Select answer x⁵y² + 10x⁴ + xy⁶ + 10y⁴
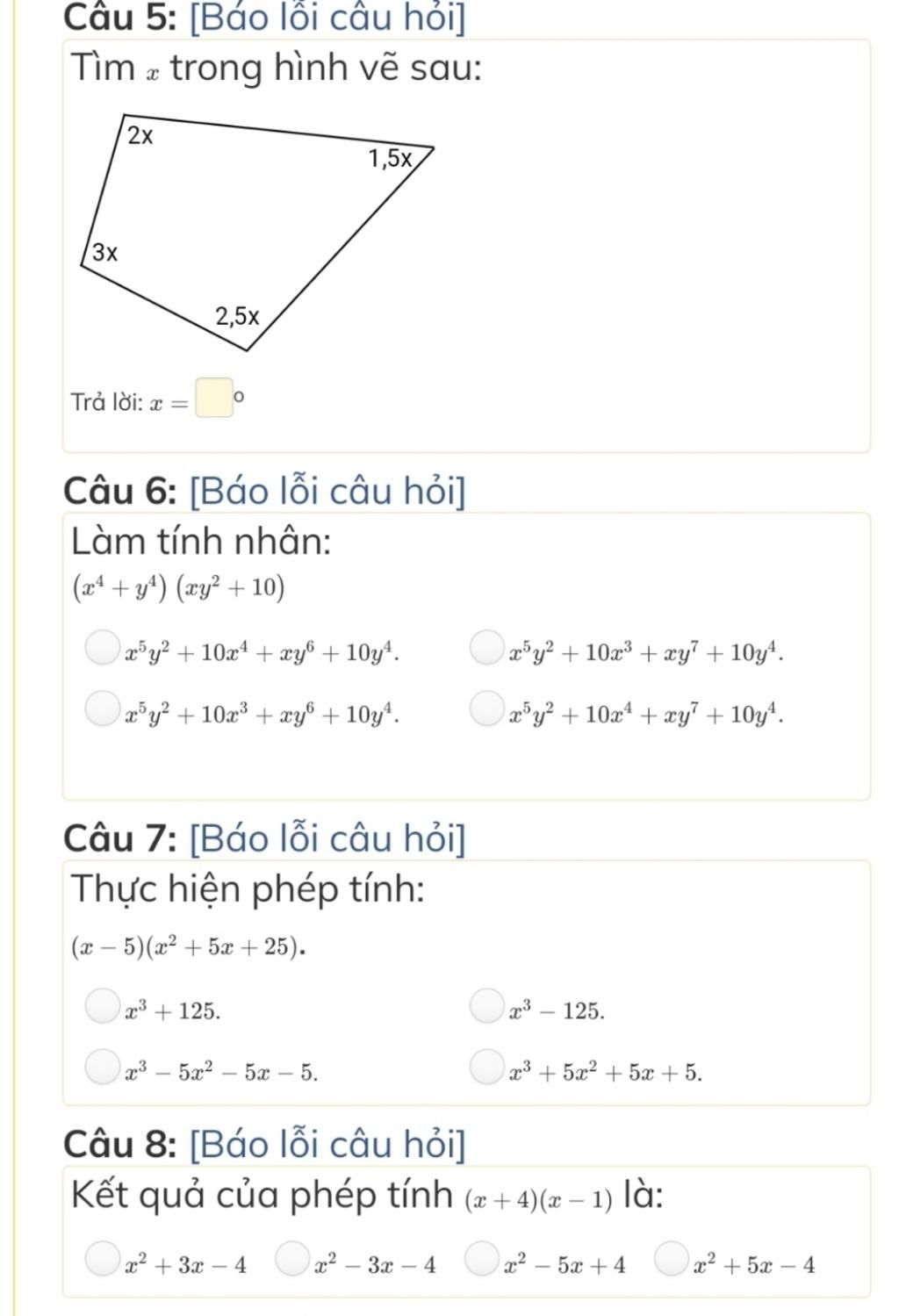 [102, 650]
